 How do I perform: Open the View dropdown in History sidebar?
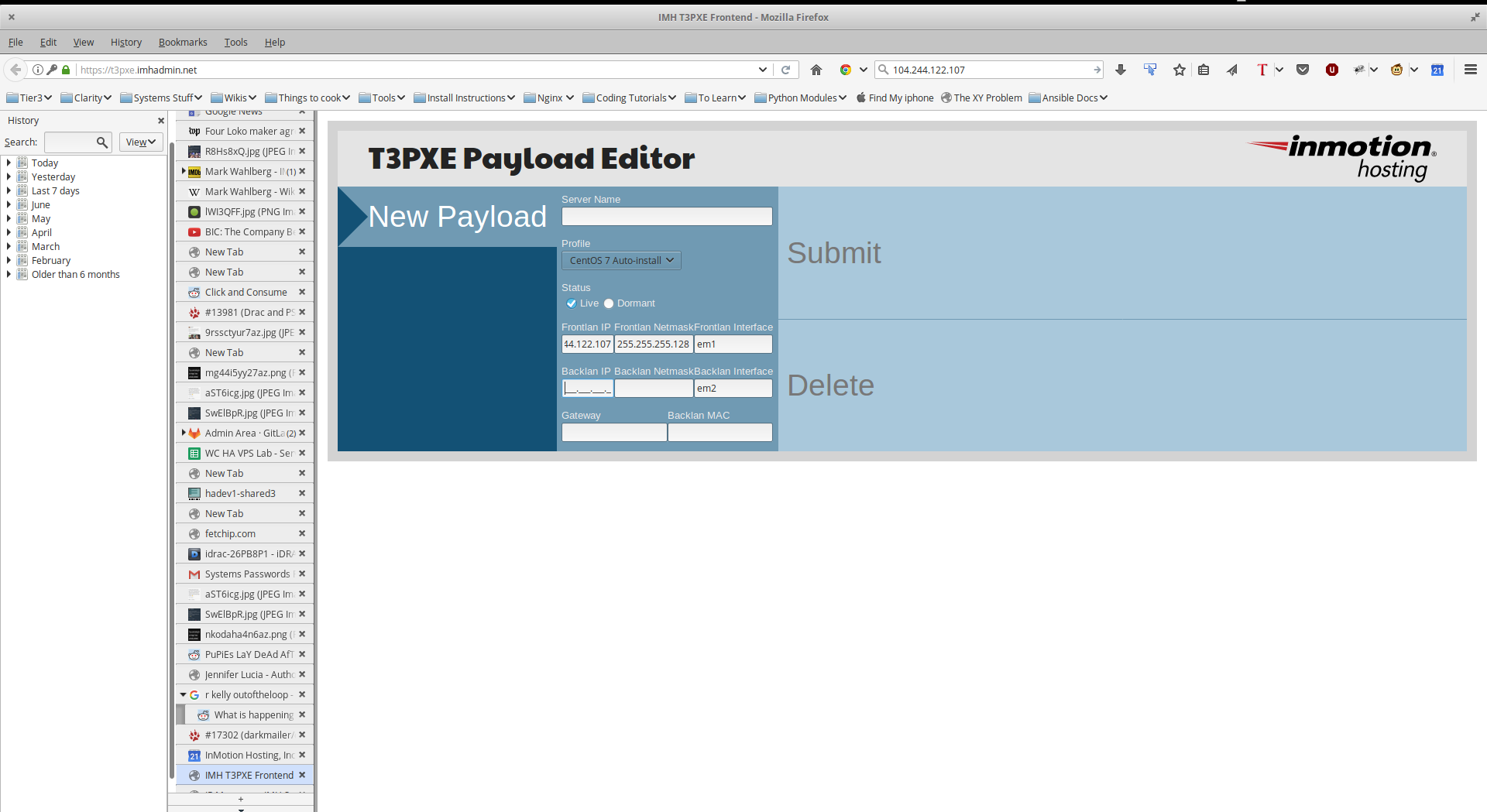click(x=141, y=142)
